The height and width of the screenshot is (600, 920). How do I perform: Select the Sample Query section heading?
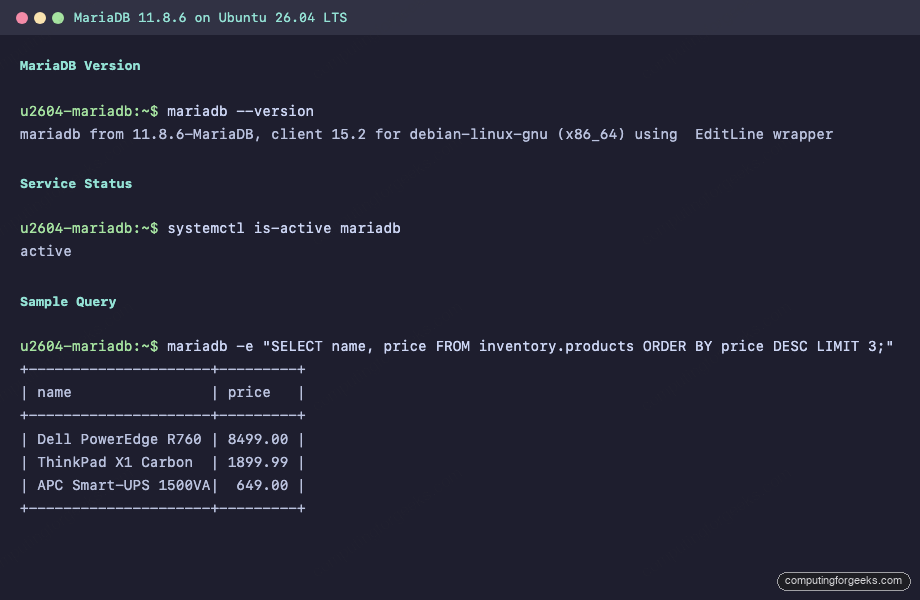pyautogui.click(x=67, y=301)
